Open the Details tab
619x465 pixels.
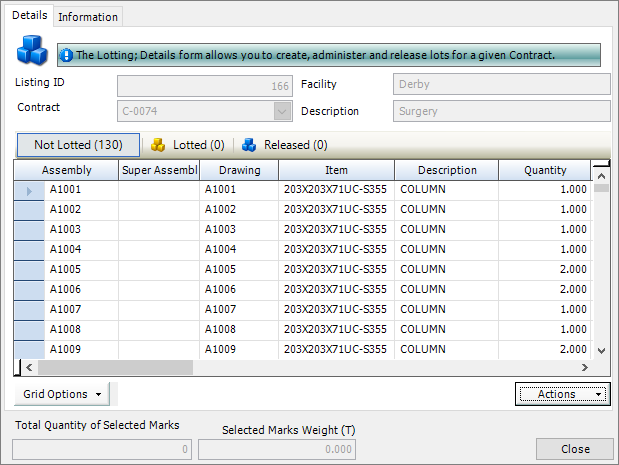click(29, 16)
